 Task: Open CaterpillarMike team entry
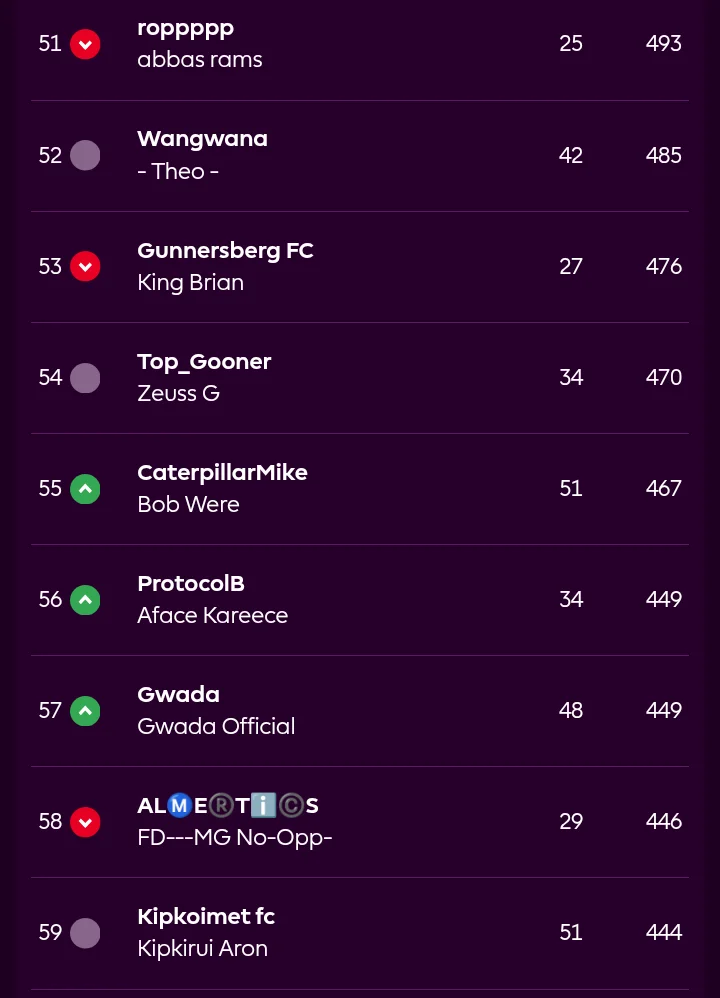pyautogui.click(x=222, y=472)
